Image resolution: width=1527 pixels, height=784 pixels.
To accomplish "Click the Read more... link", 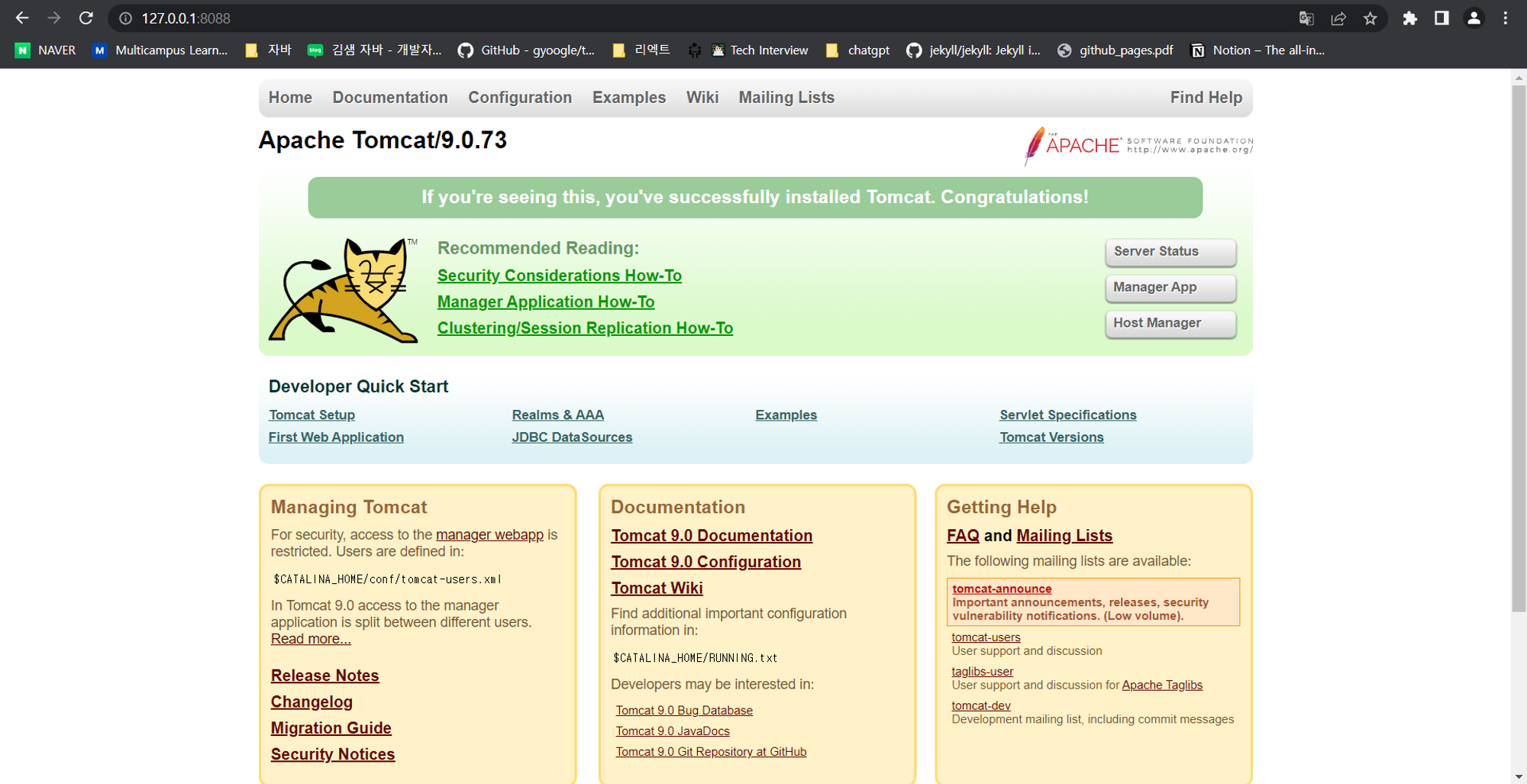I will pos(311,639).
